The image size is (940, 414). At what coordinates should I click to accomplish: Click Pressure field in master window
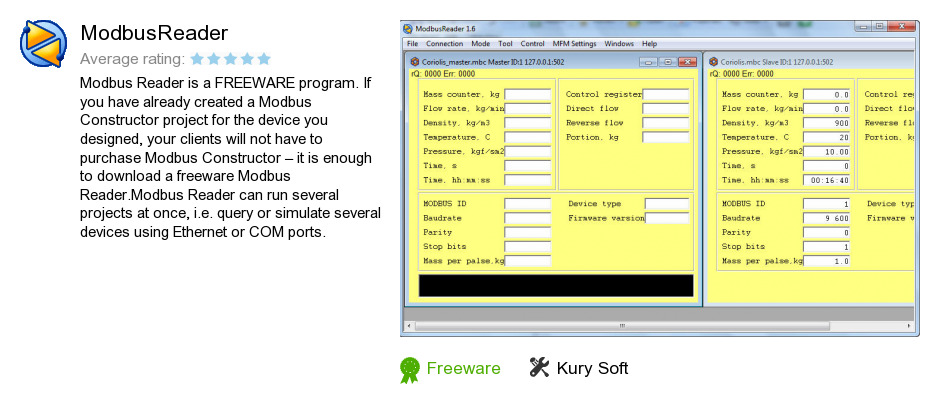[528, 152]
